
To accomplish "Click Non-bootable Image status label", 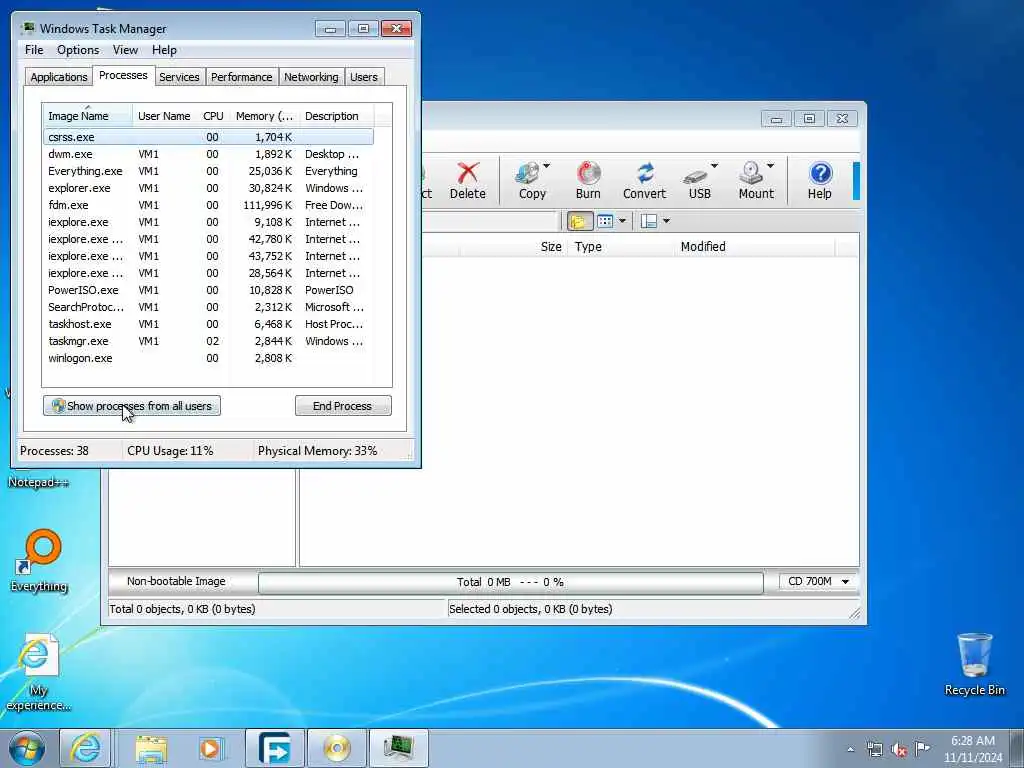I will click(x=176, y=581).
